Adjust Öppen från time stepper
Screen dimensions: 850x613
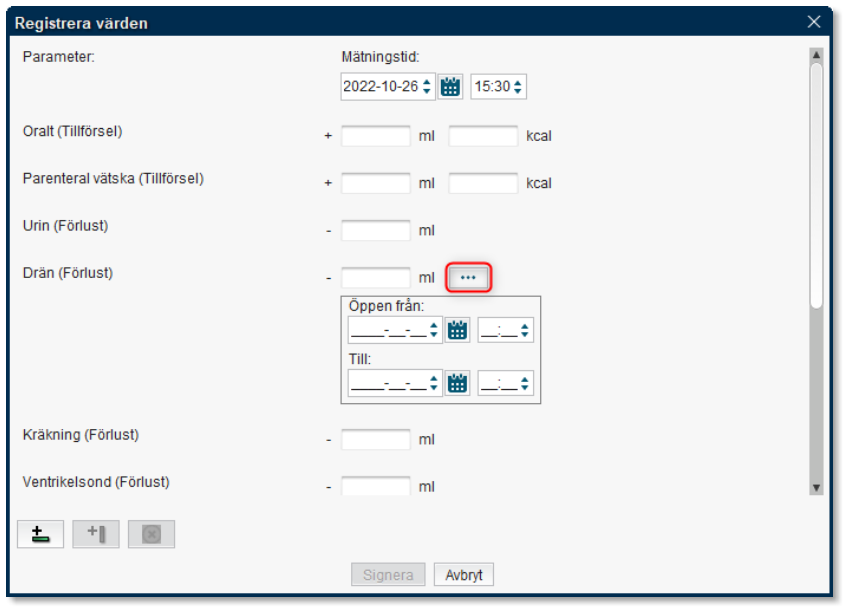[526, 330]
